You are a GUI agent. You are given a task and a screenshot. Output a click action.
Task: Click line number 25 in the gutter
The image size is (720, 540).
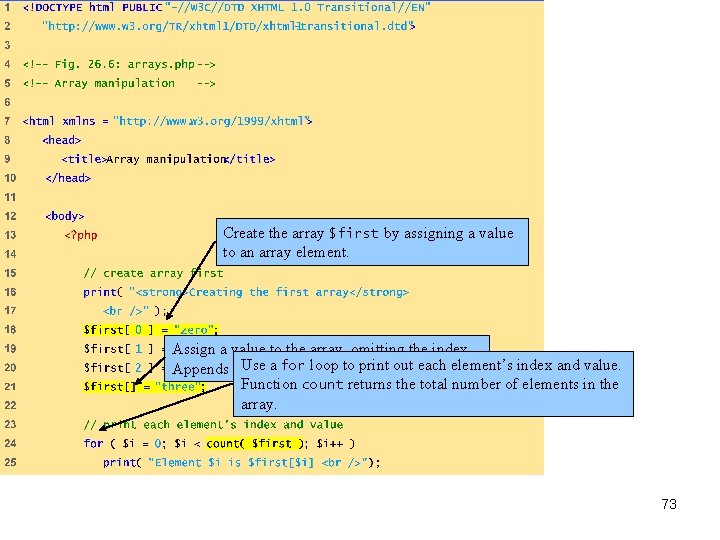[x=10, y=462]
